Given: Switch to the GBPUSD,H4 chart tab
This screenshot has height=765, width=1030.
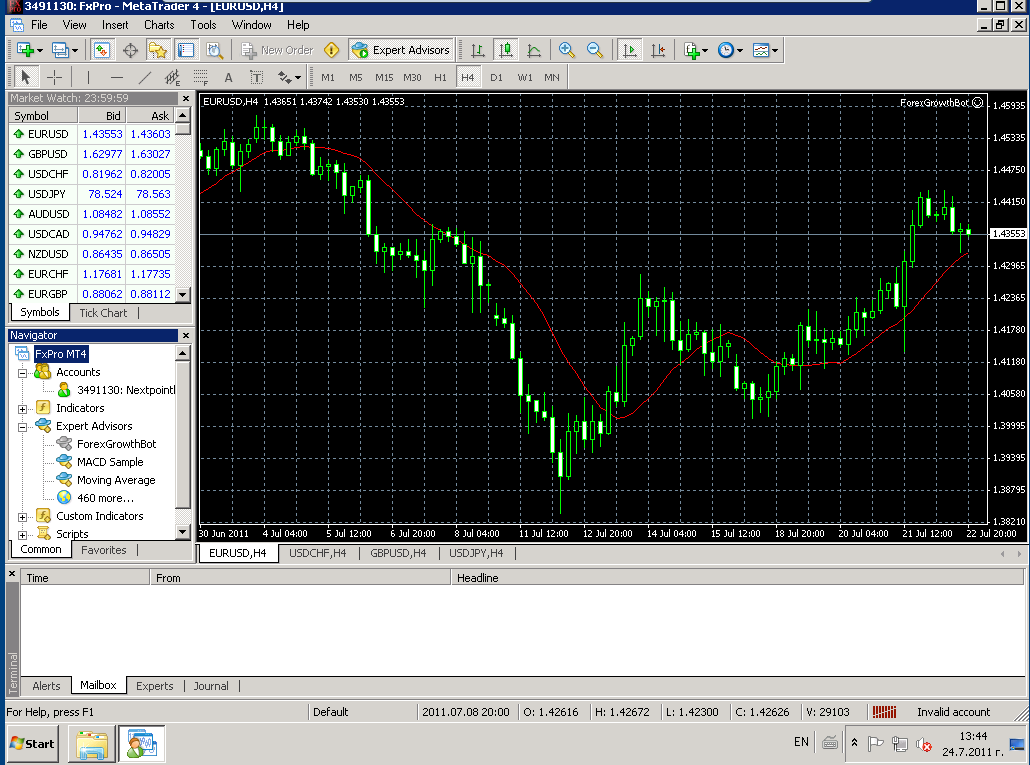Looking at the screenshot, I should [x=398, y=554].
